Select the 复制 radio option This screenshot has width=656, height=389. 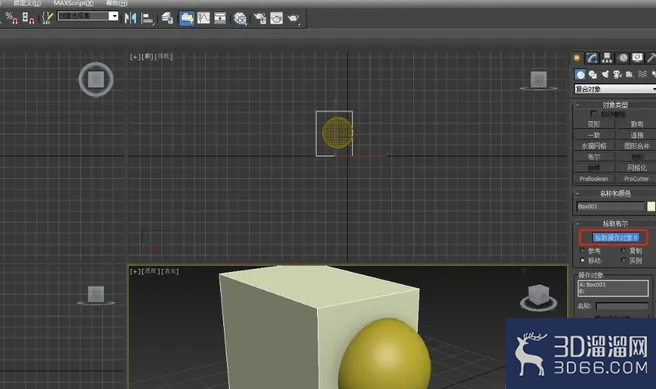623,251
